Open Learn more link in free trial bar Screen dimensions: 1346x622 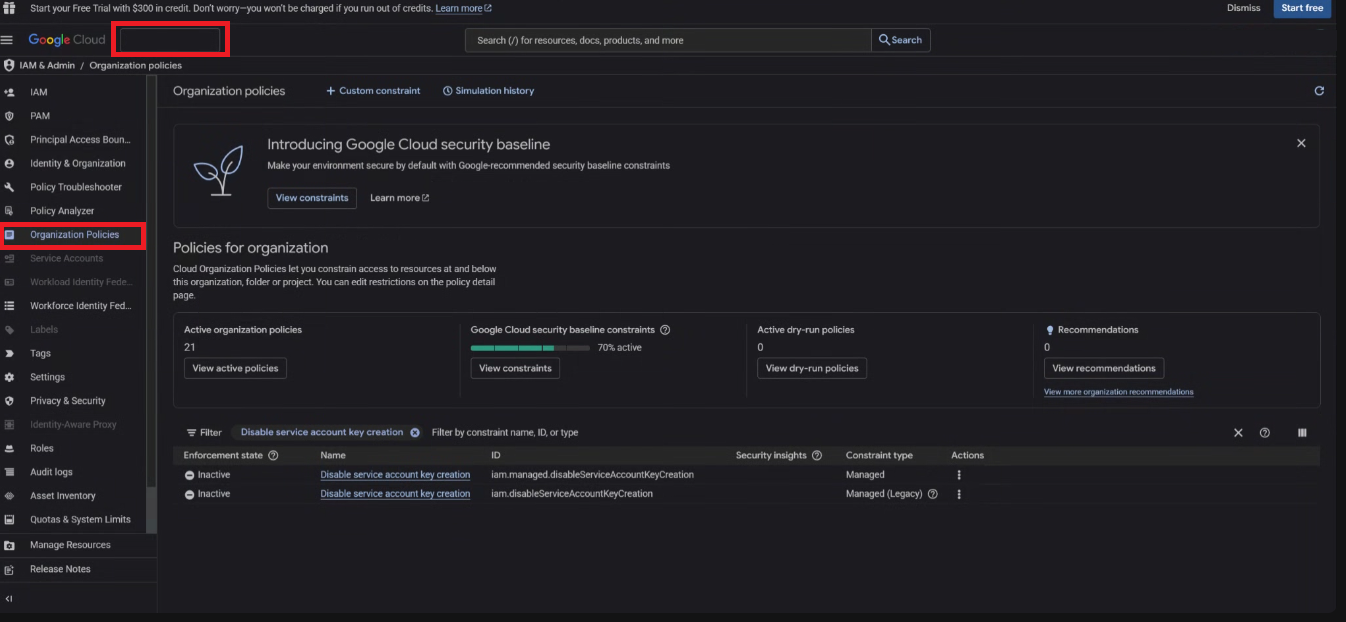[x=463, y=8]
